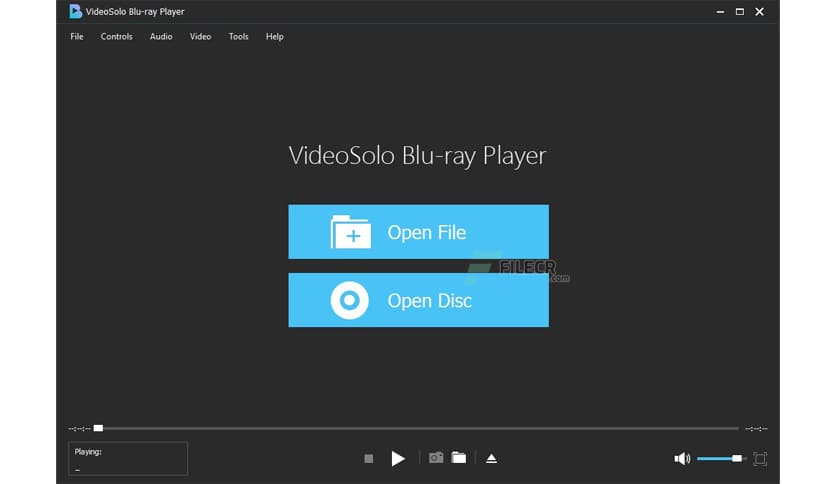Image resolution: width=836 pixels, height=484 pixels.
Task: Open the Video menu
Action: tap(200, 36)
